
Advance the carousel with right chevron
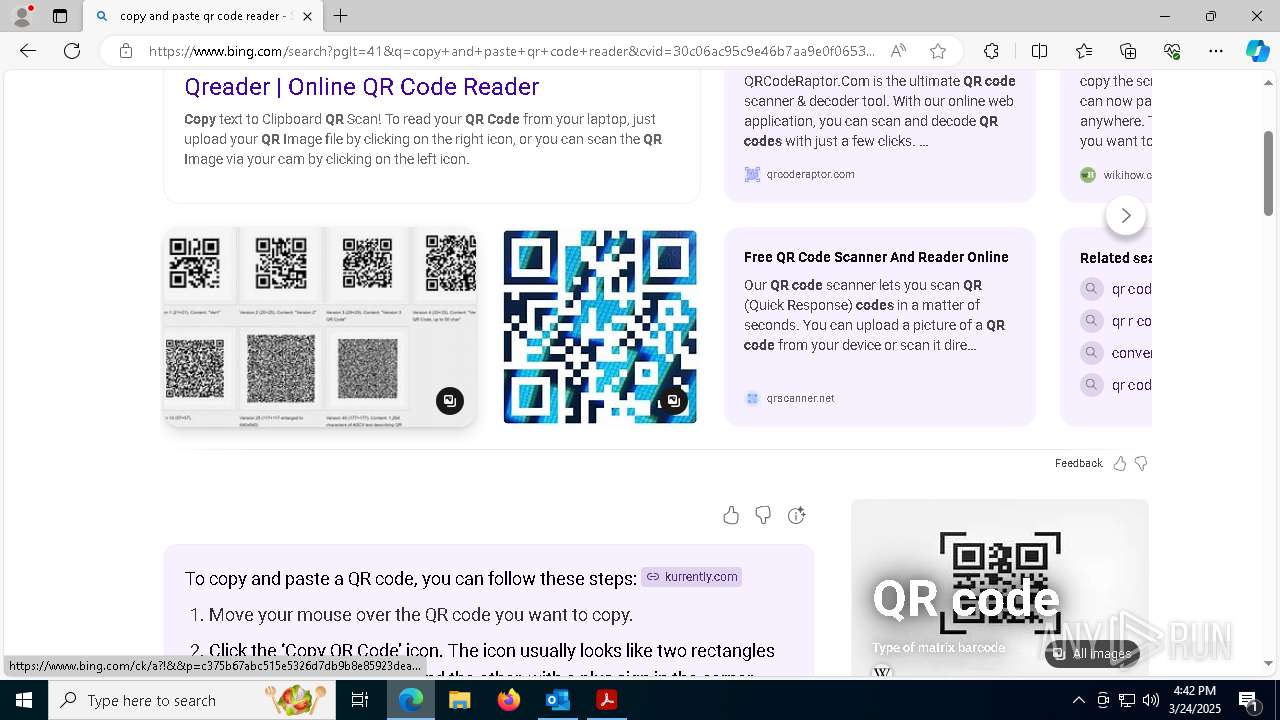(x=1126, y=215)
